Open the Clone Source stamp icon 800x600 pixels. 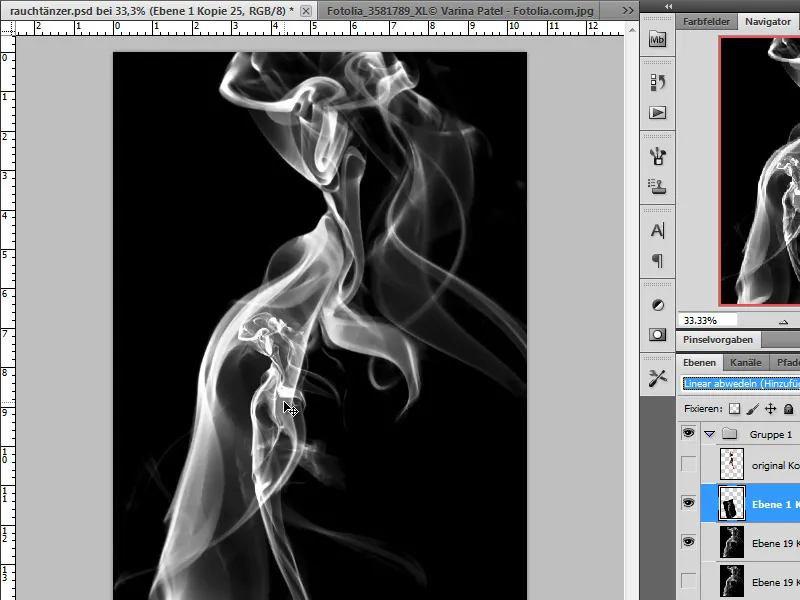coord(657,186)
